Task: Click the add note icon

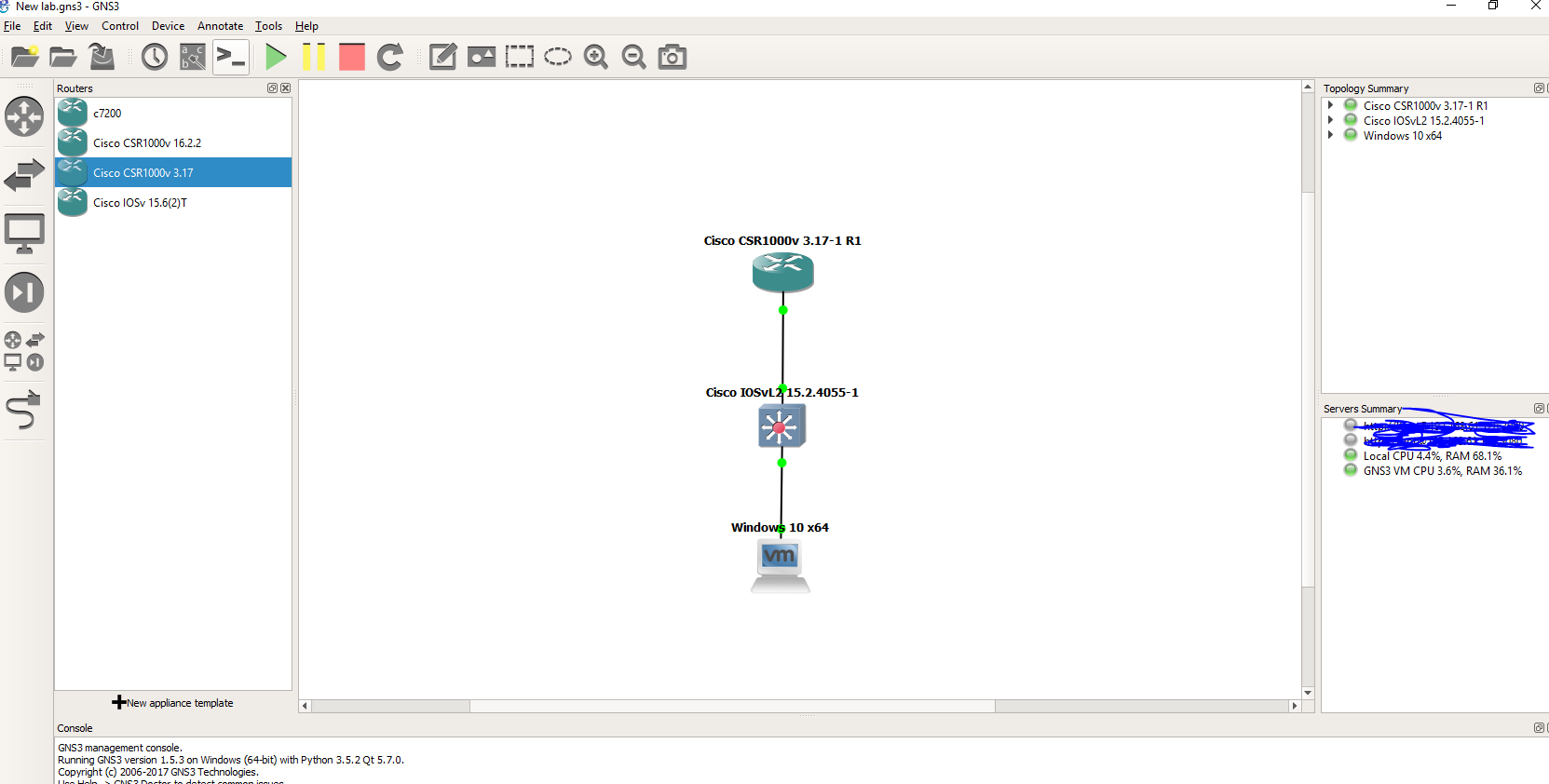Action: (x=442, y=57)
